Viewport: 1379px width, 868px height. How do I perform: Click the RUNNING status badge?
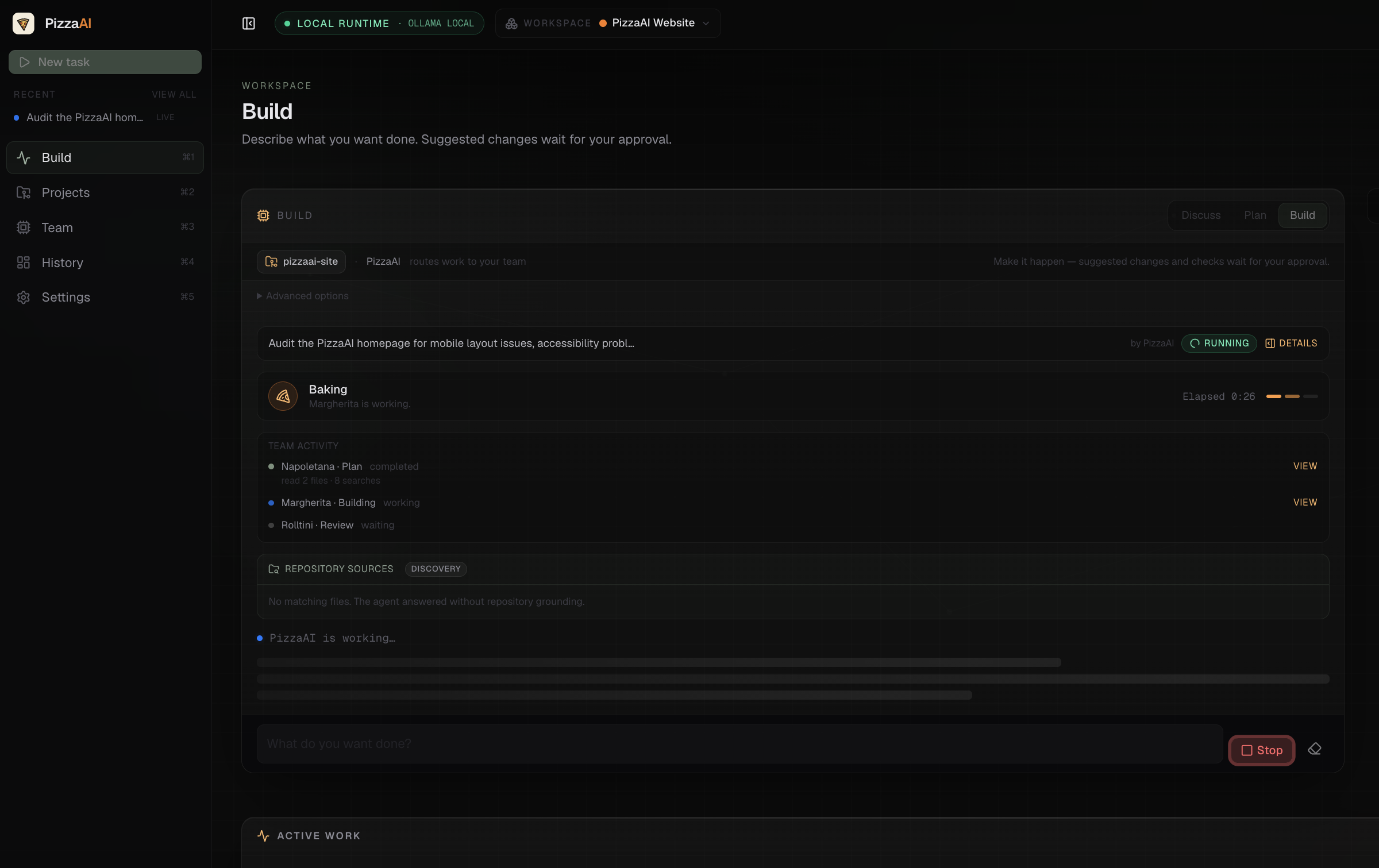[x=1219, y=344]
